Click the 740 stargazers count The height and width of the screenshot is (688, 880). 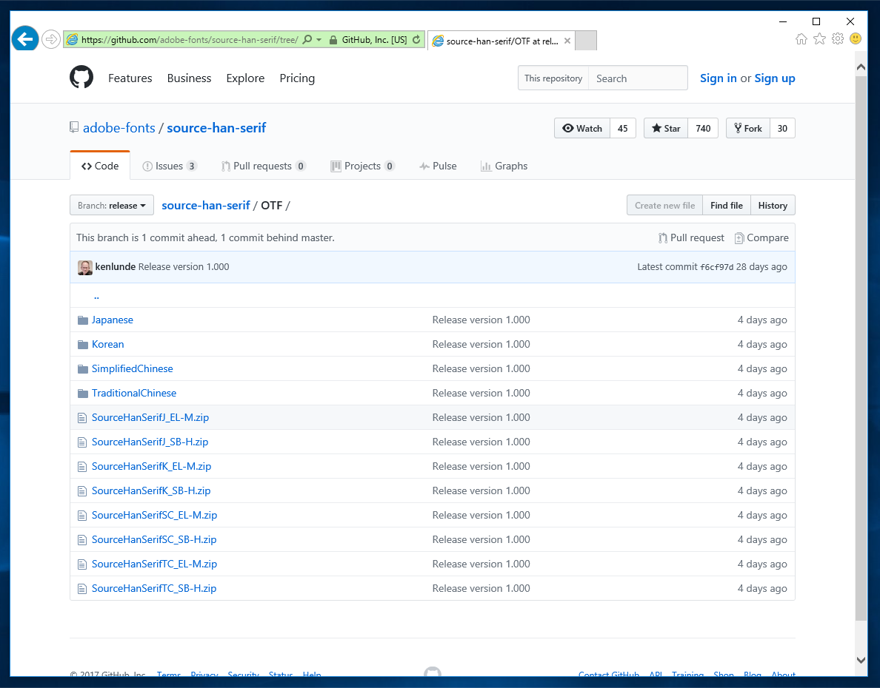(x=703, y=128)
